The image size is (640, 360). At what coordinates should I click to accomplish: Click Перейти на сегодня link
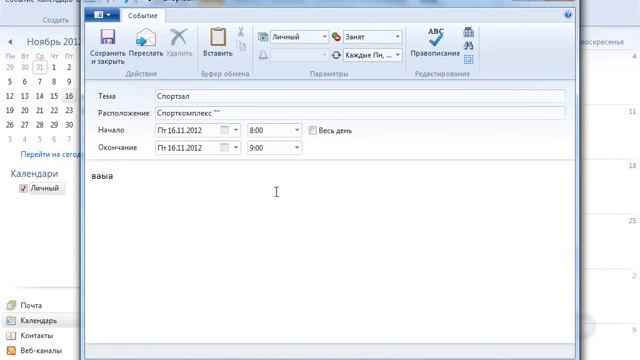[x=51, y=154]
